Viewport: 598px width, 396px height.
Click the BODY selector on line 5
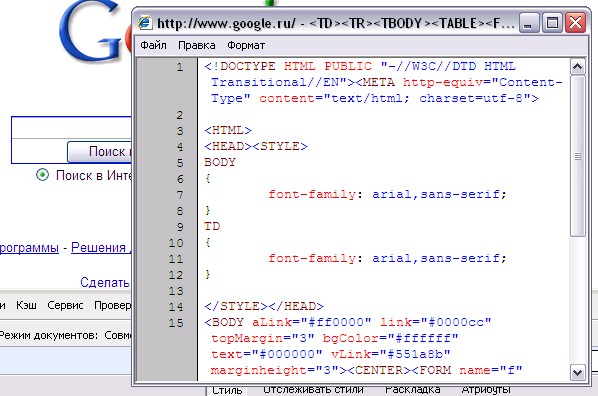point(220,163)
